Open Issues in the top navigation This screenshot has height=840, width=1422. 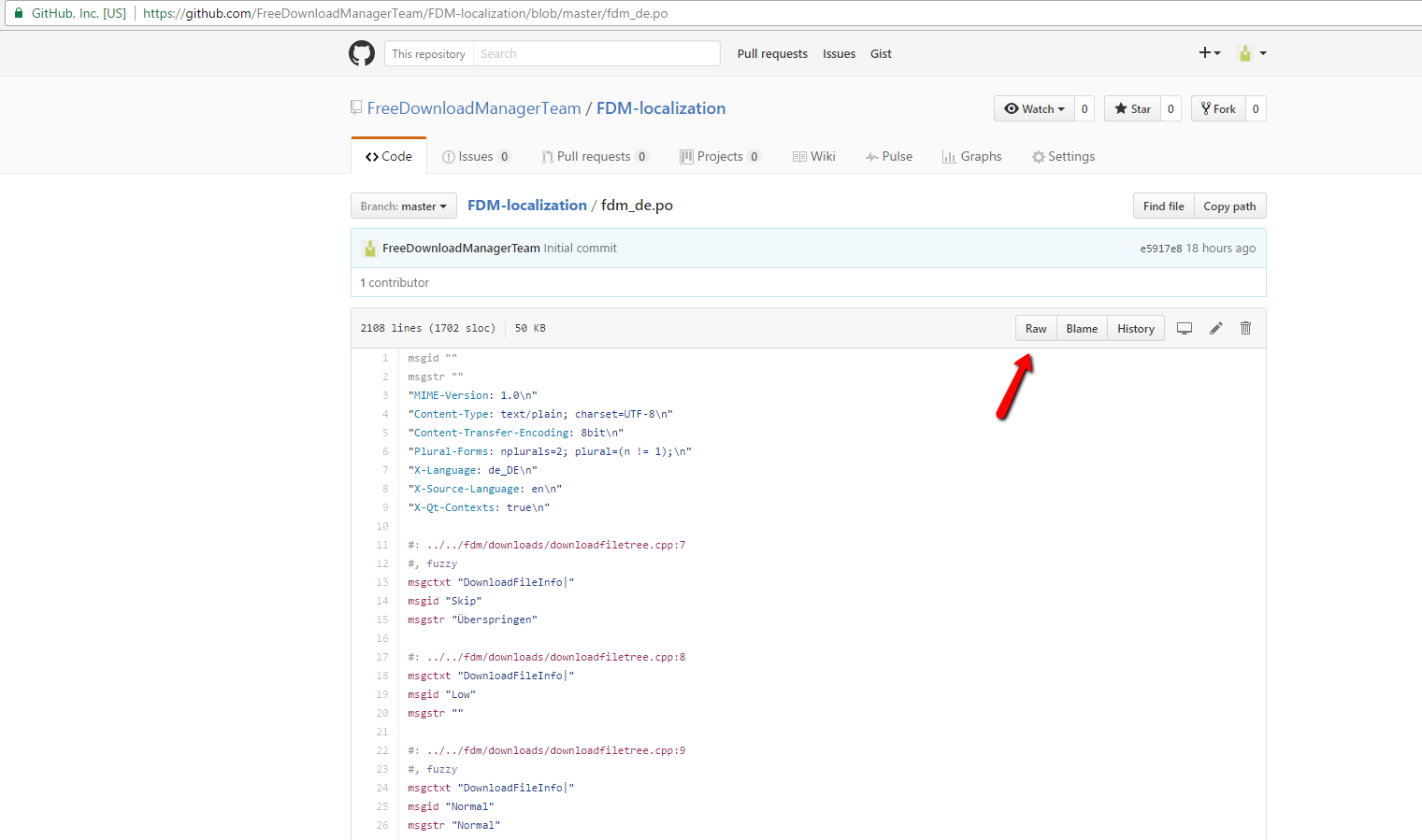[839, 53]
